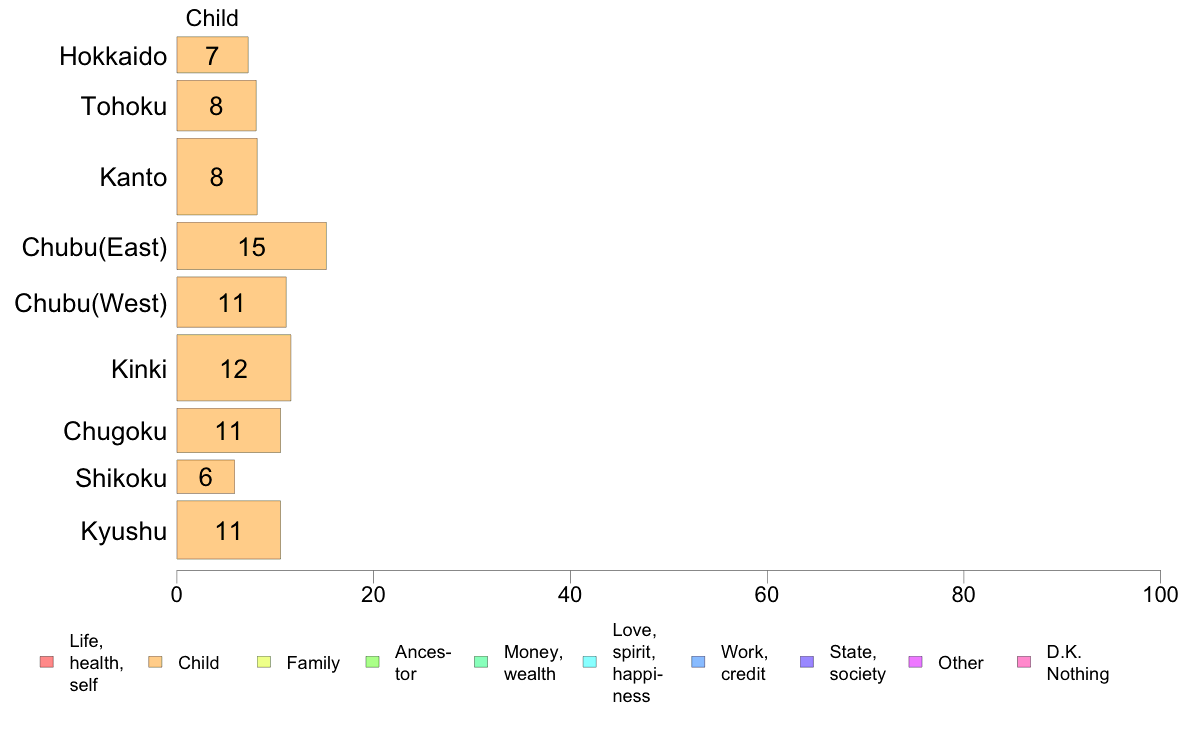1188x736 pixels.
Task: Select the Hokkaido bar with value 7
Action: pos(212,55)
